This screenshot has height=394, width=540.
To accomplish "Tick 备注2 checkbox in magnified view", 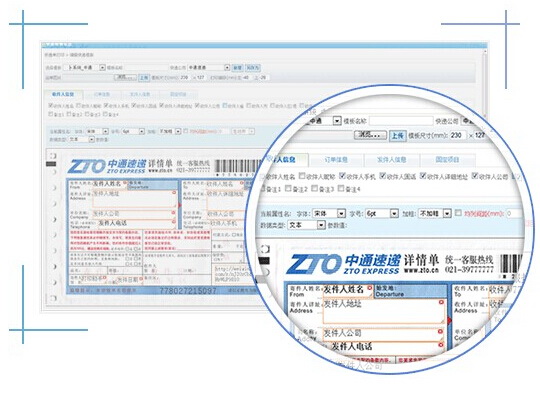I will [x=289, y=188].
